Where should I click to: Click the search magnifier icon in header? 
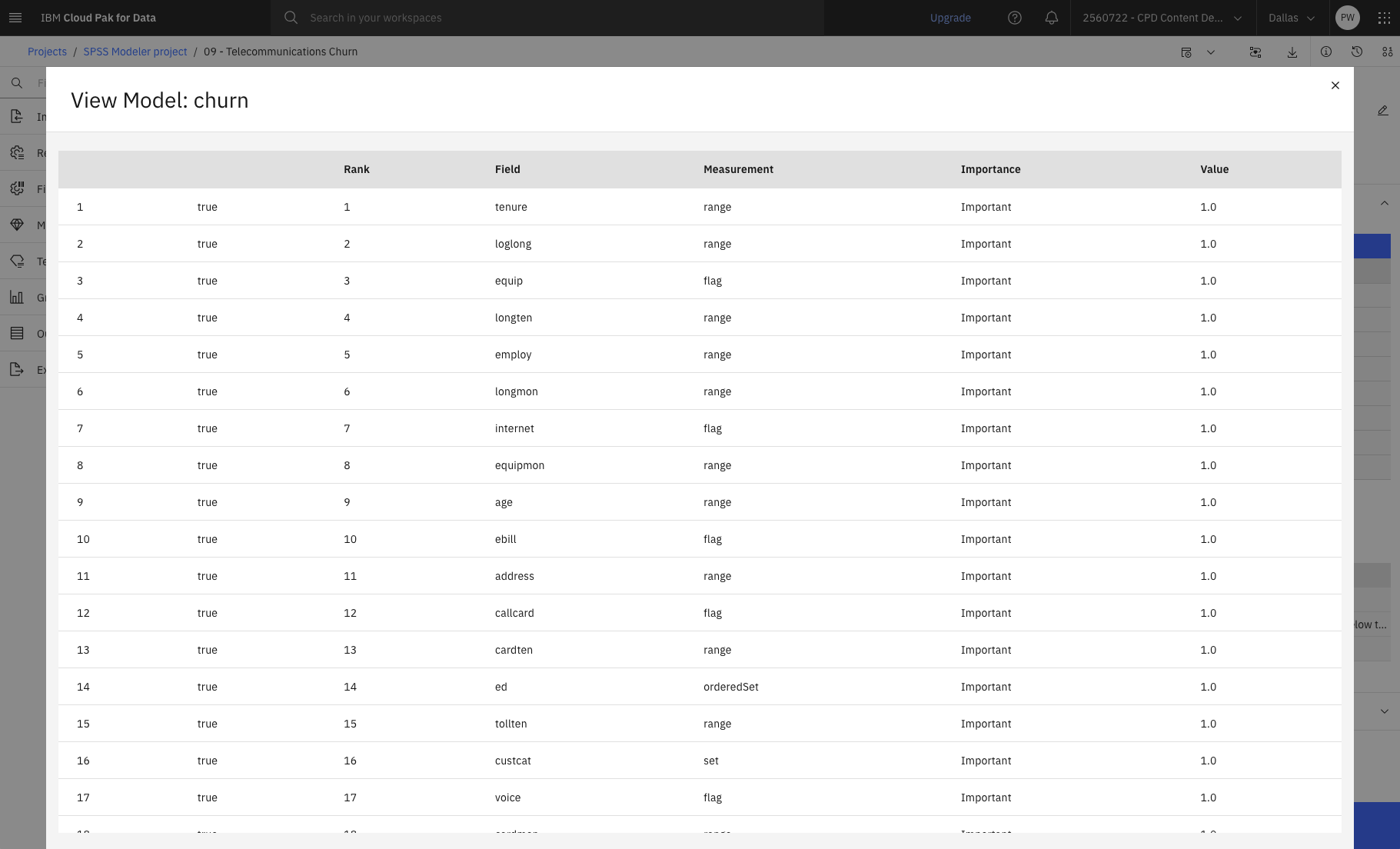click(291, 18)
